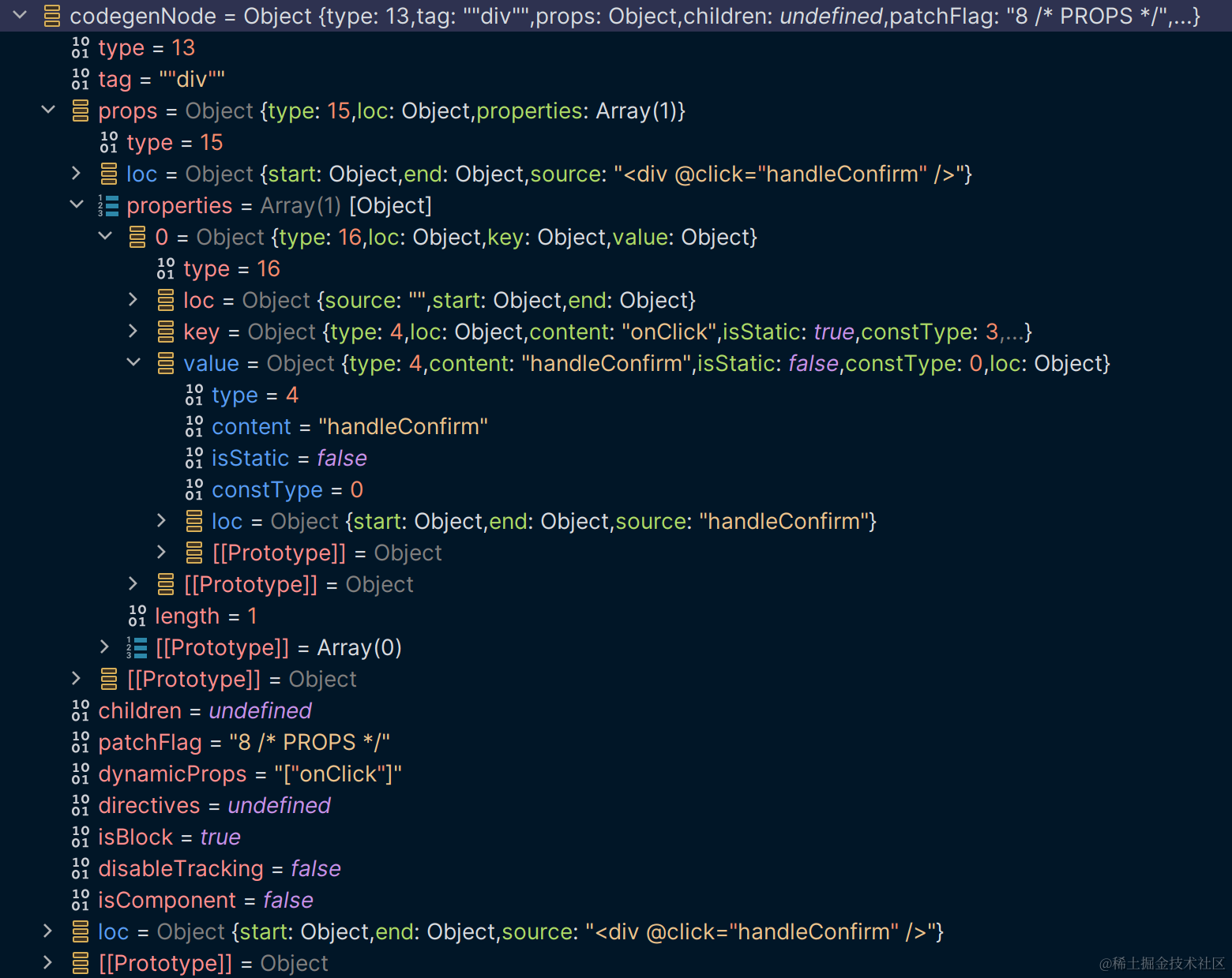The width and height of the screenshot is (1232, 978).
Task: Expand loc with source "handleConfirm"
Action: tap(162, 520)
